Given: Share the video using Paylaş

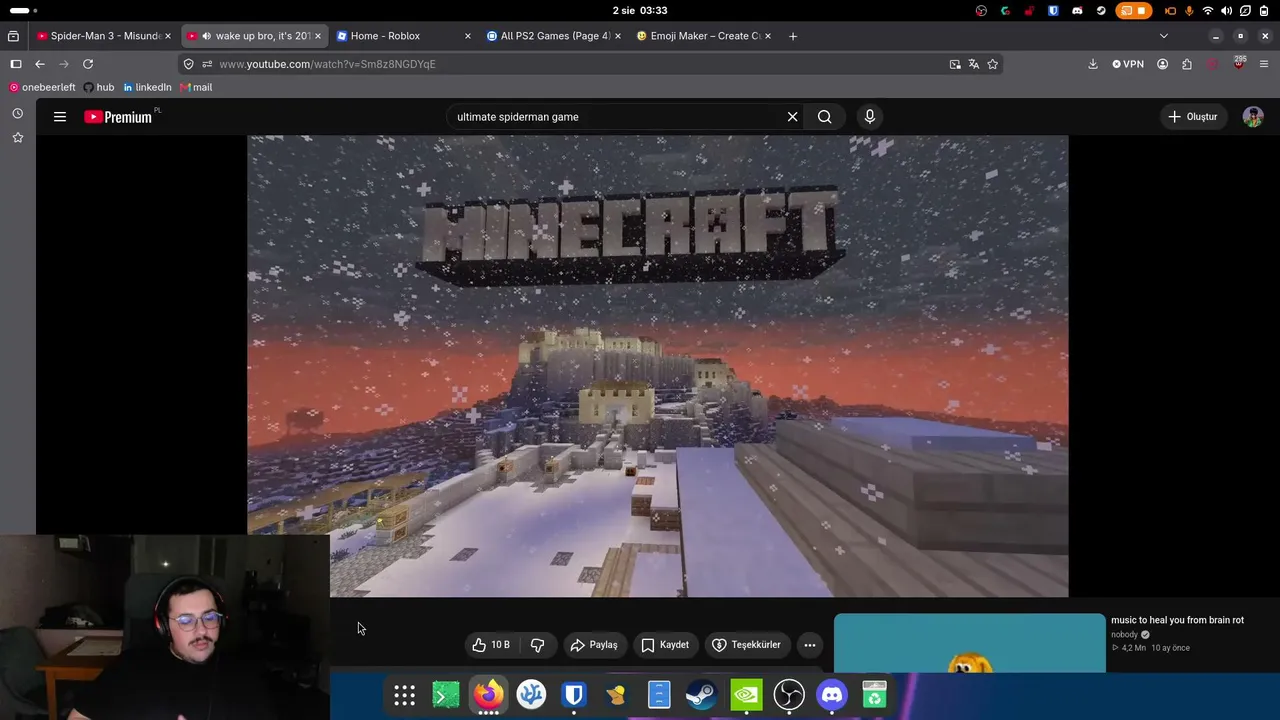Looking at the screenshot, I should tap(594, 645).
